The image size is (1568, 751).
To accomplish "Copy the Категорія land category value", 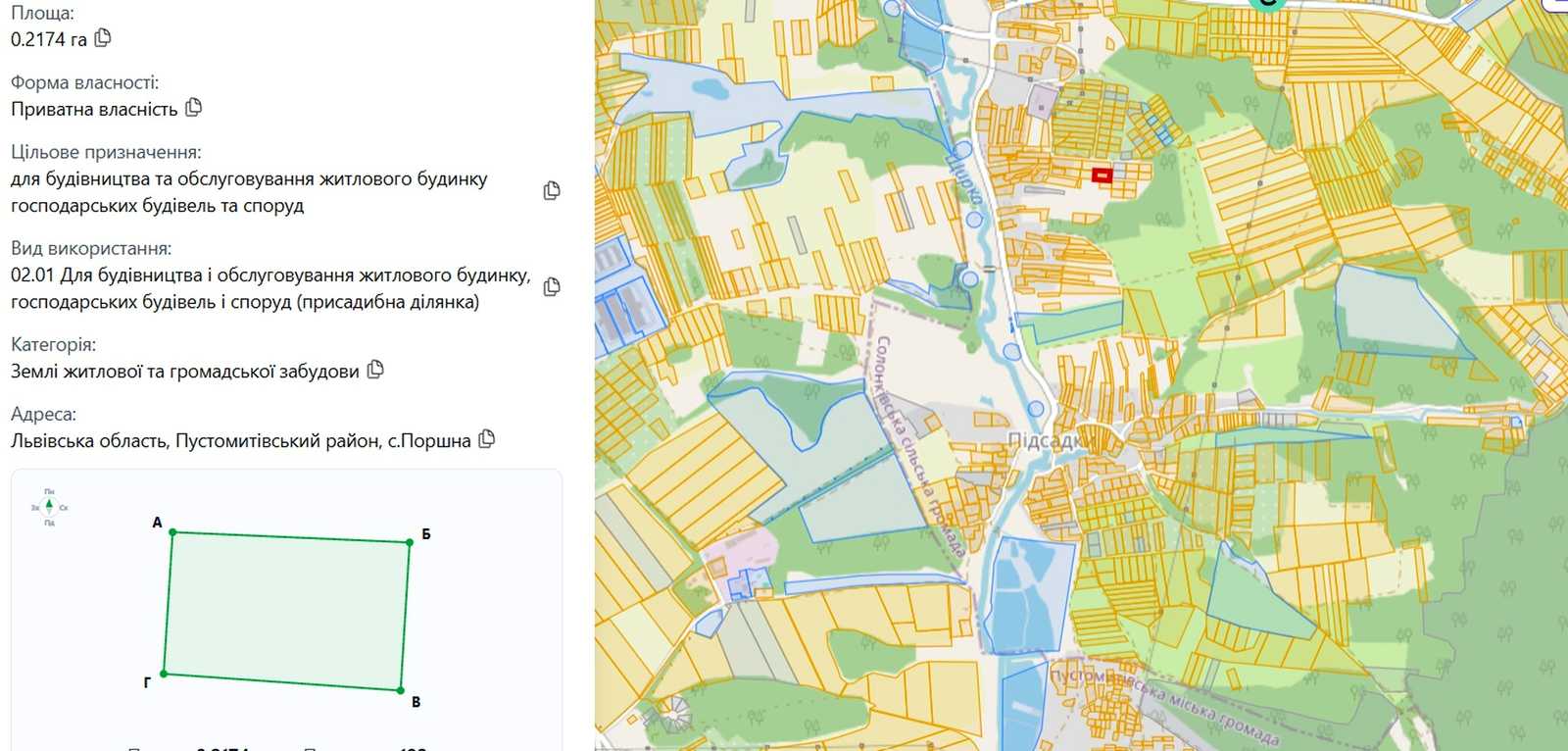I will coord(375,370).
